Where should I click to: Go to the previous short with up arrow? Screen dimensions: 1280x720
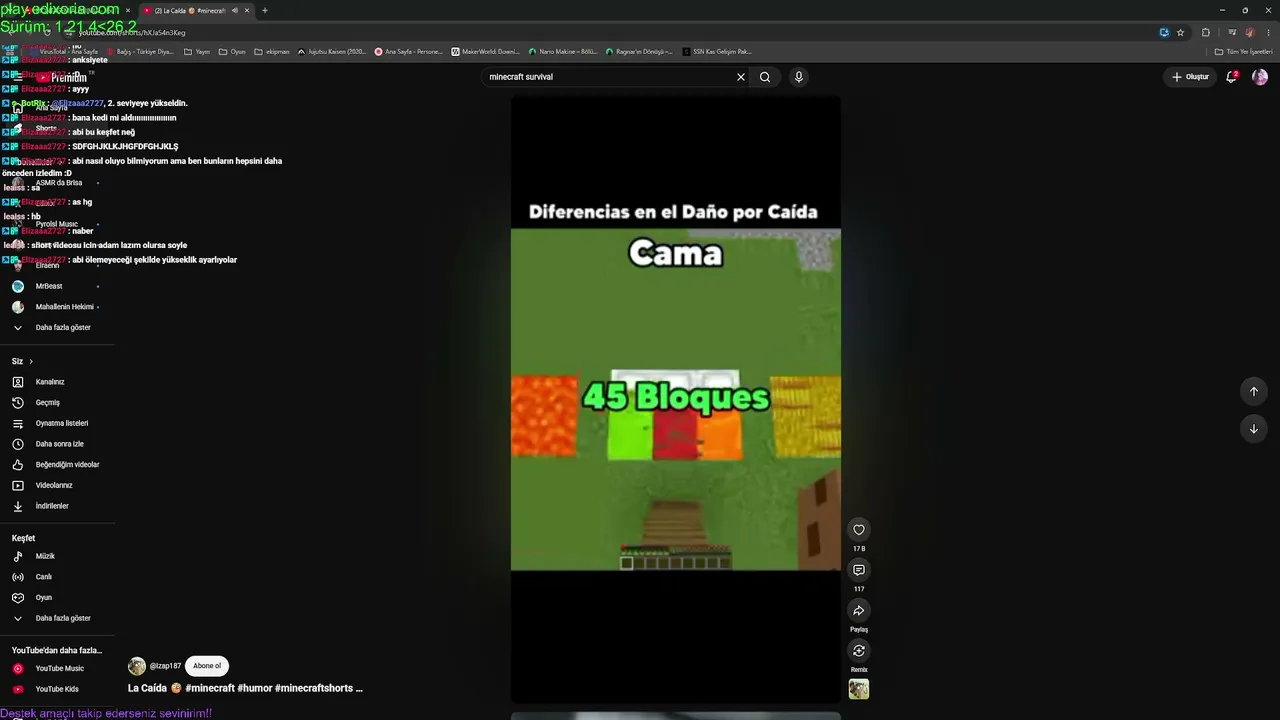(x=1253, y=391)
